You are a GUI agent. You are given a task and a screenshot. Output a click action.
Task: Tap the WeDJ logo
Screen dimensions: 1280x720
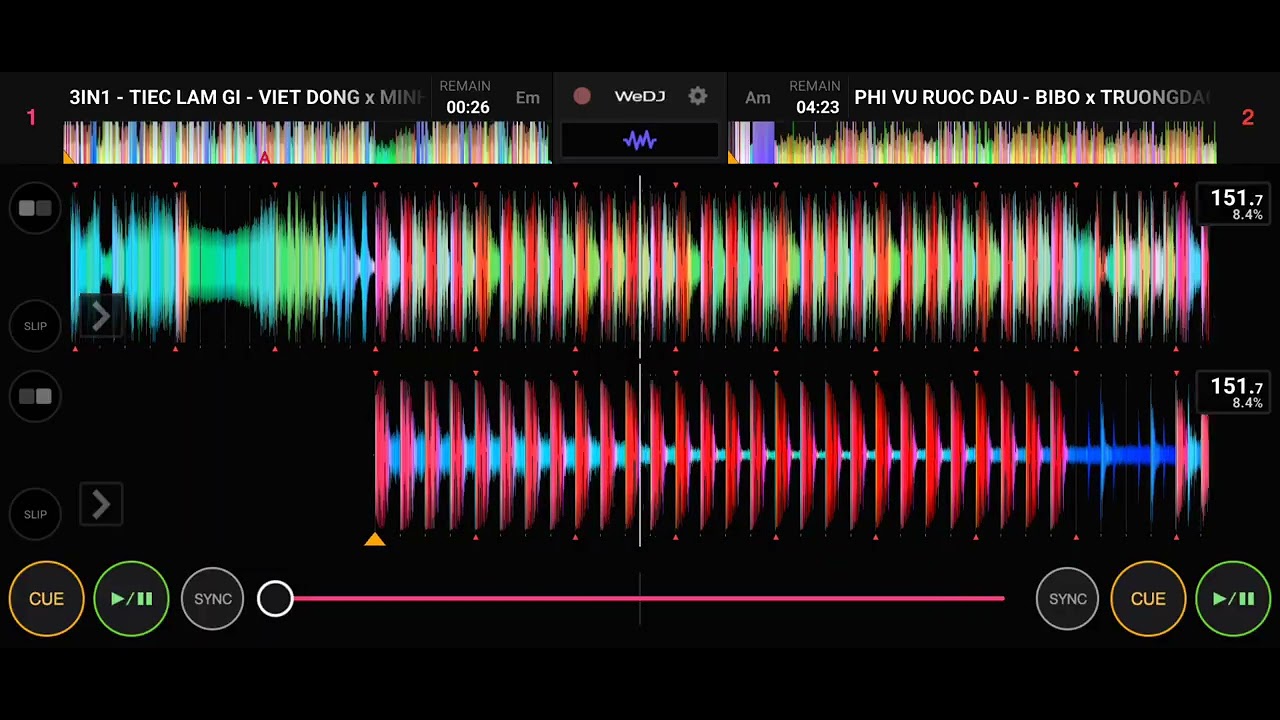coord(640,97)
